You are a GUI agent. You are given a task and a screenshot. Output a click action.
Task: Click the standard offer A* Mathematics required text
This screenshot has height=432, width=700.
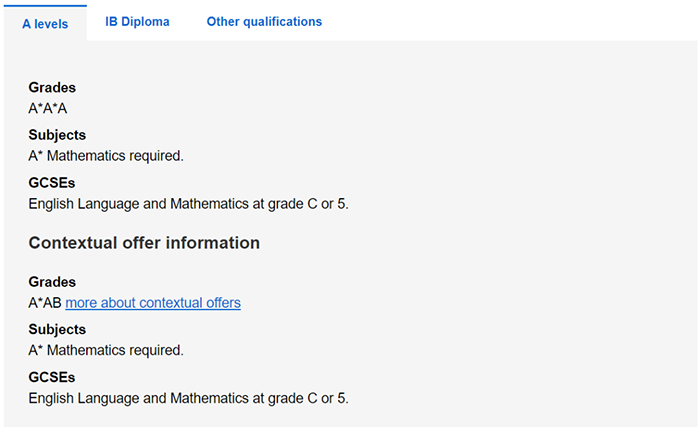pyautogui.click(x=106, y=155)
